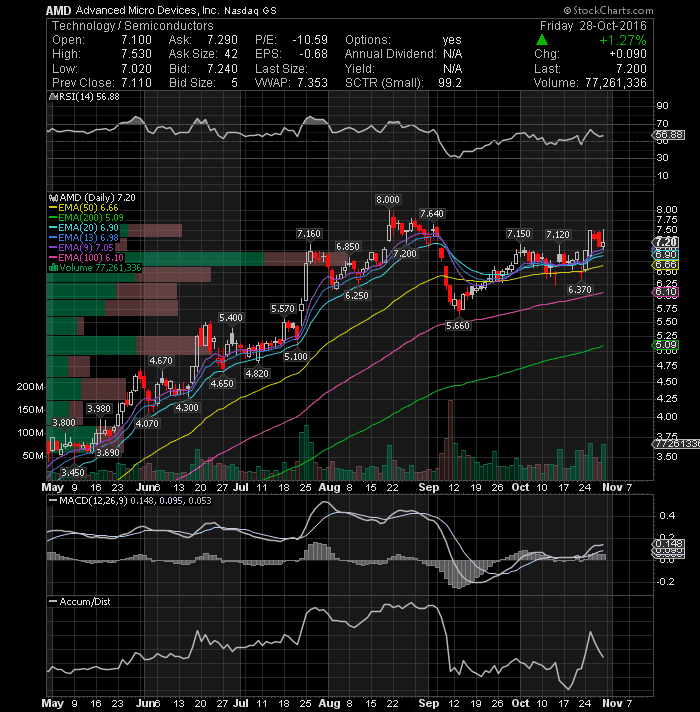Click the EMA(20) 6.90 legend entry
This screenshot has height=712, width=700.
(x=88, y=228)
